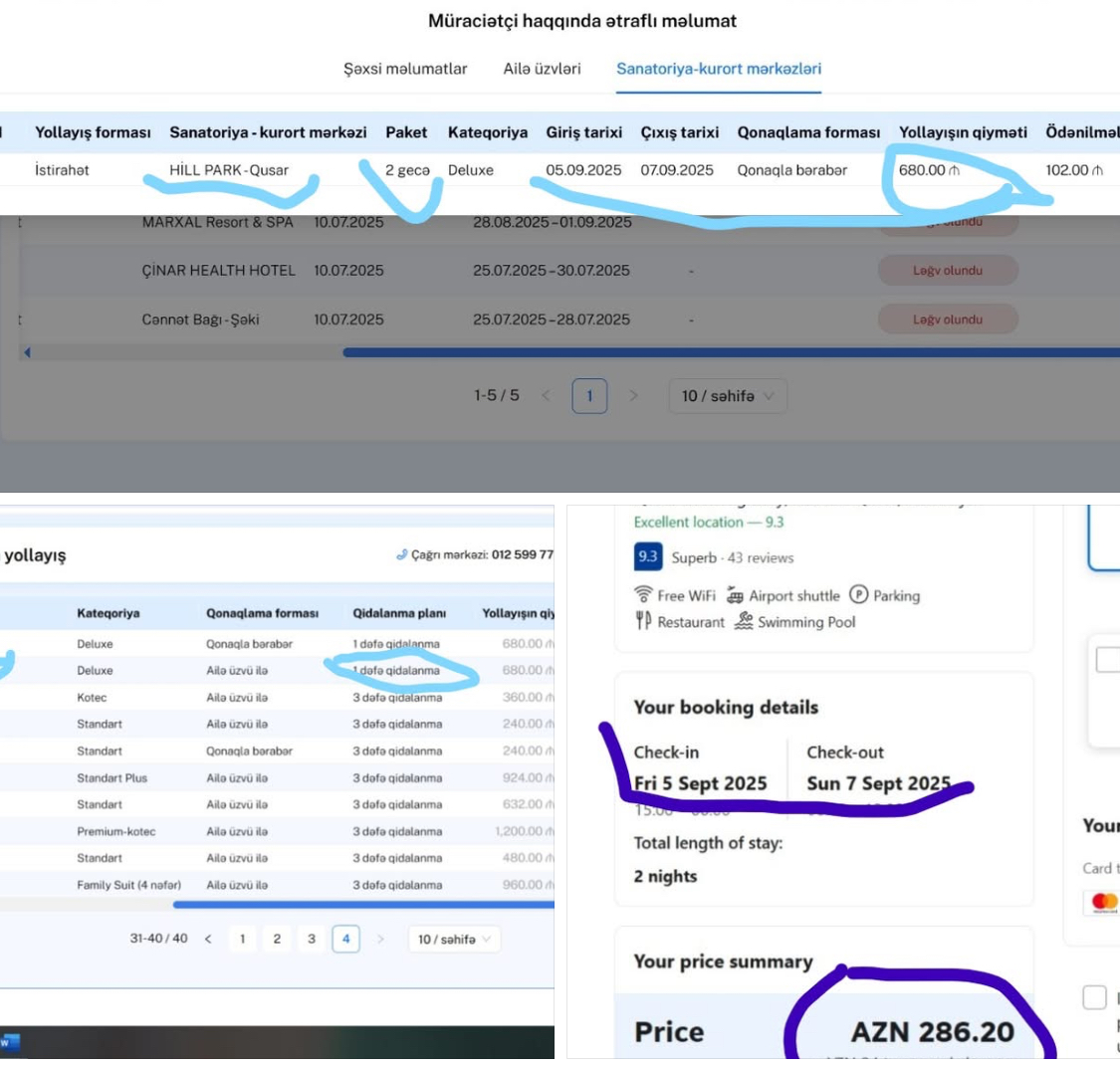Screen dimensions: 1120x1068
Task: Click the dark blue horizontal scrollbar thumb
Action: [732, 352]
